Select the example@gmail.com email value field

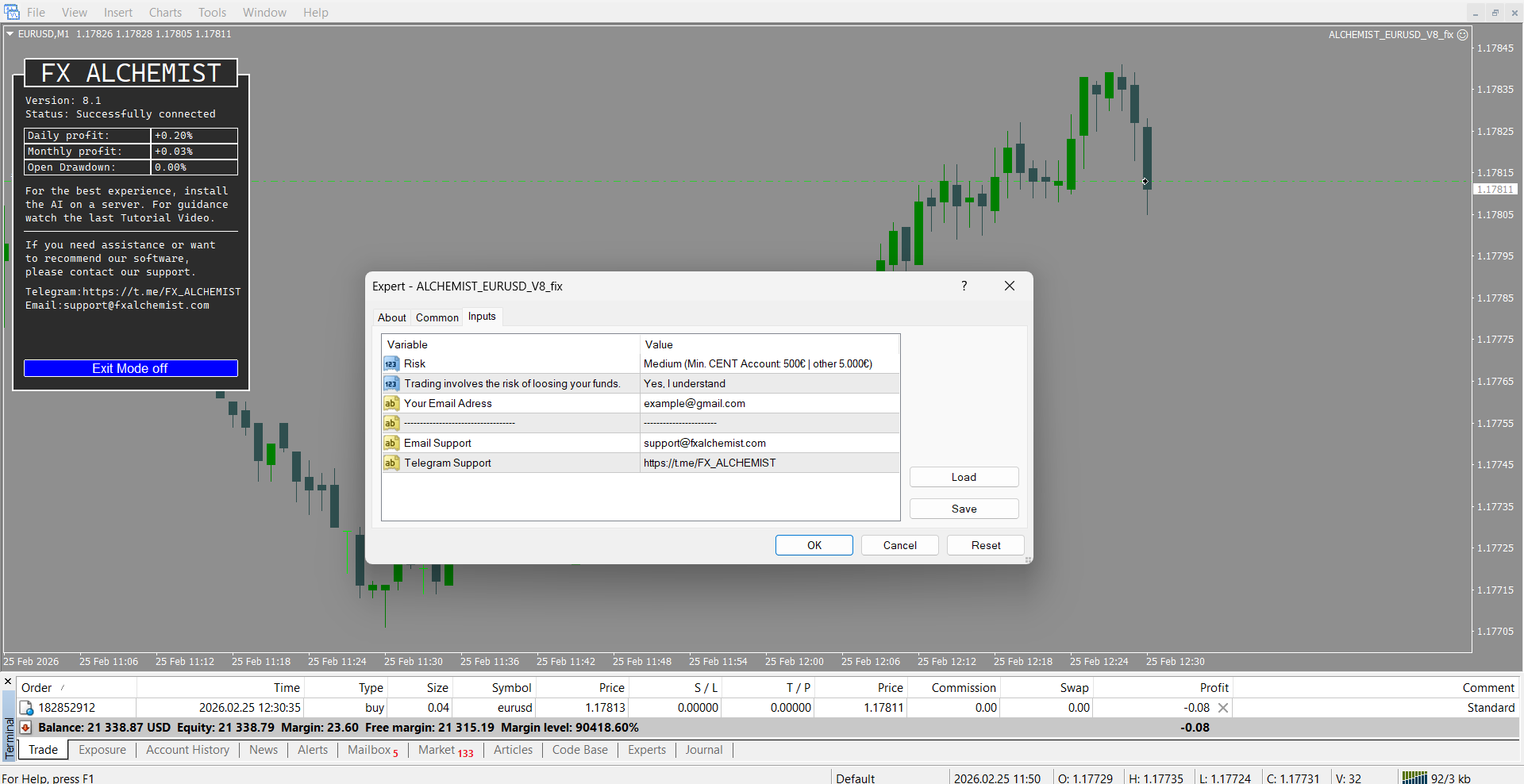tap(768, 404)
